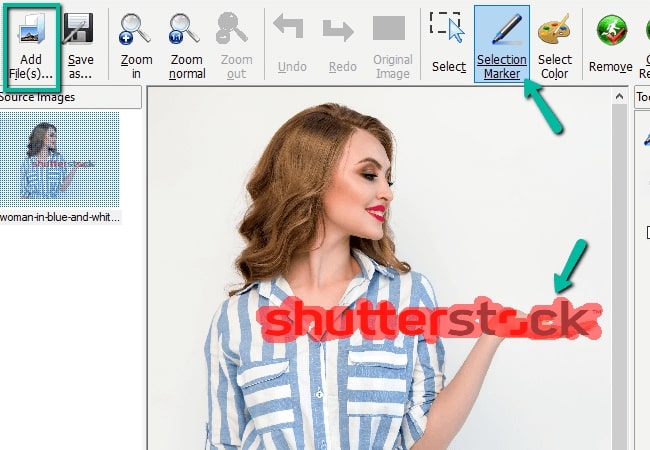Activate the Selection Marker tool
The image size is (650, 450).
502,44
